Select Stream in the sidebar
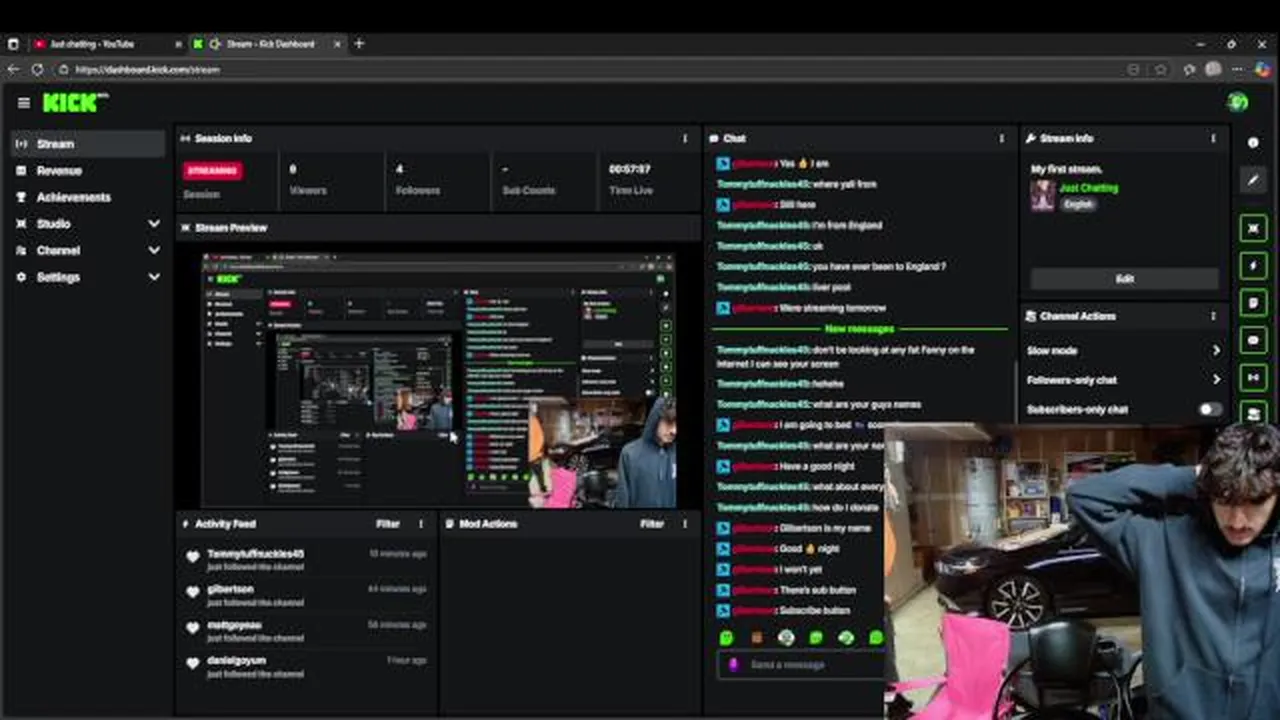The height and width of the screenshot is (720, 1280). coord(88,144)
